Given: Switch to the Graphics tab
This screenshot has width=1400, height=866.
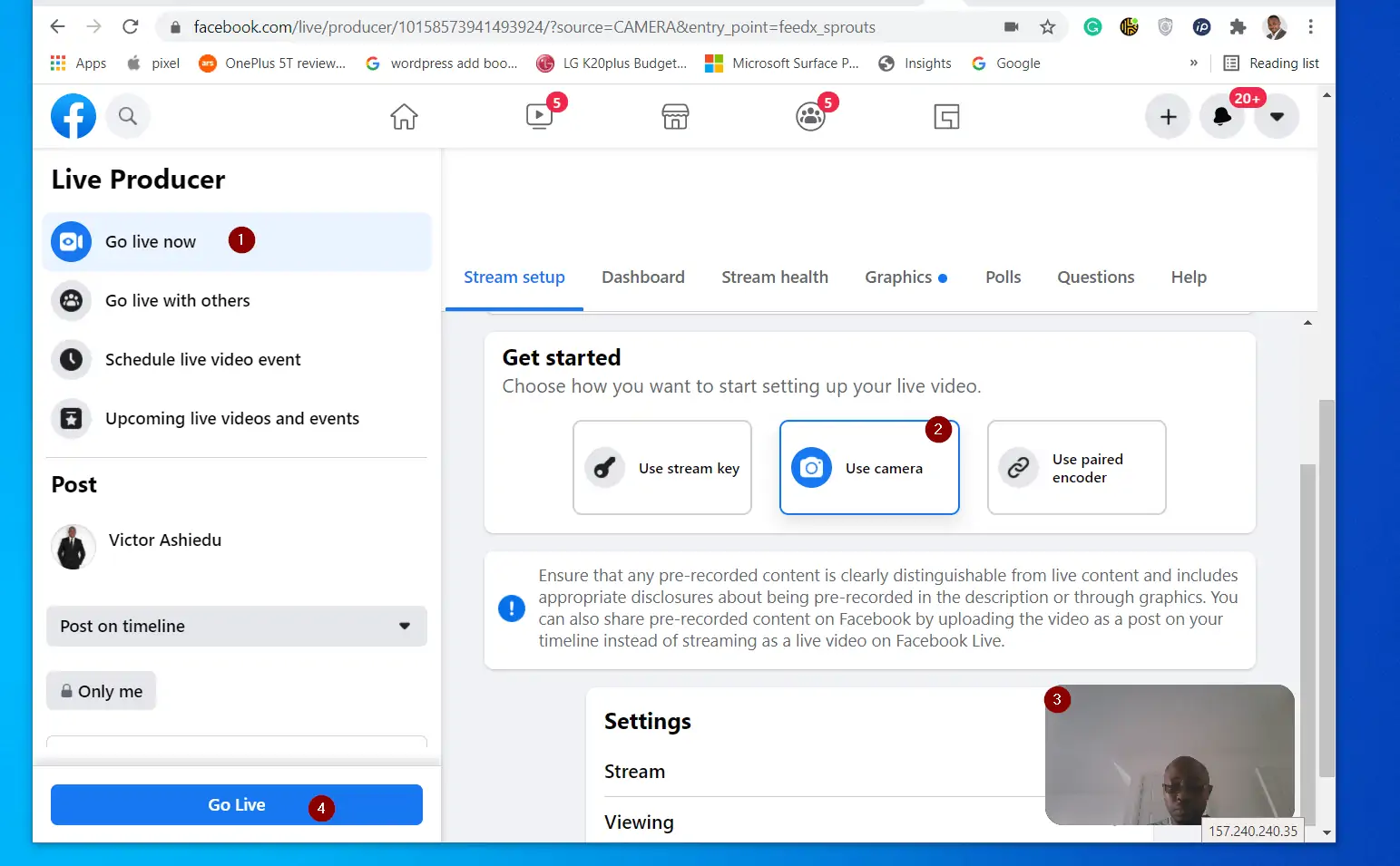Looking at the screenshot, I should (906, 277).
